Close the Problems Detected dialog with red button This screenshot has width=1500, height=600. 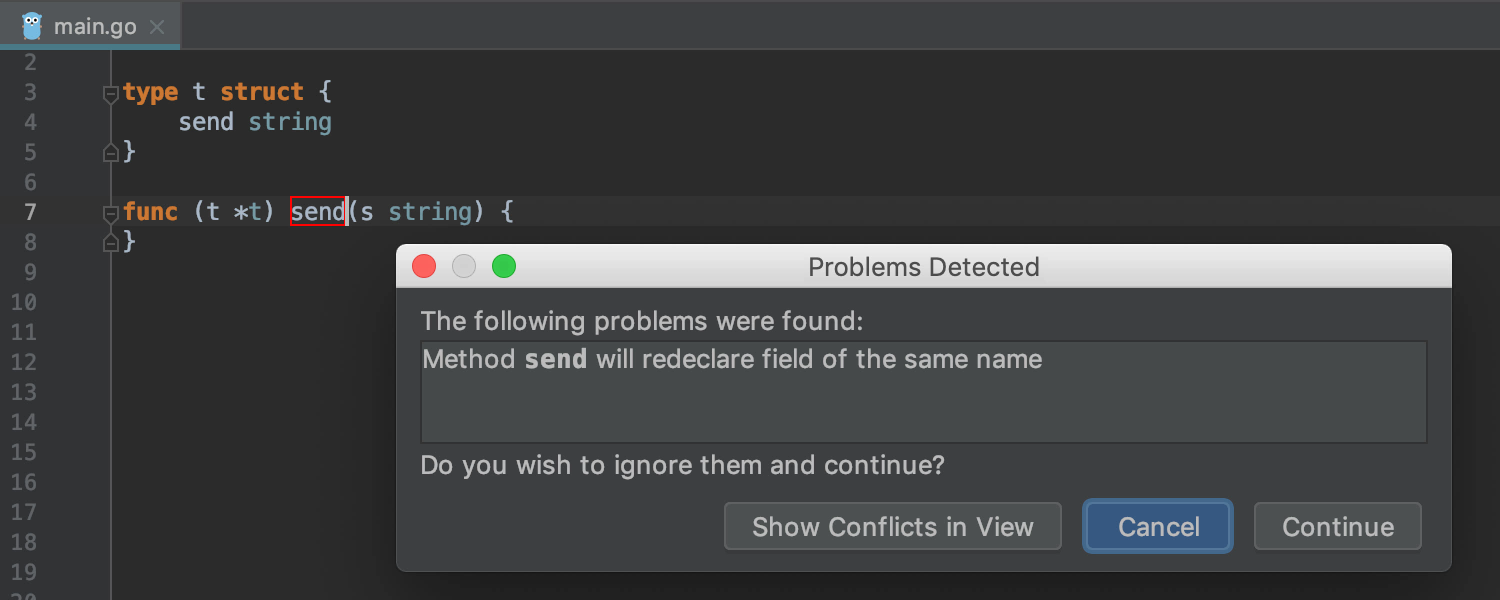click(x=424, y=267)
